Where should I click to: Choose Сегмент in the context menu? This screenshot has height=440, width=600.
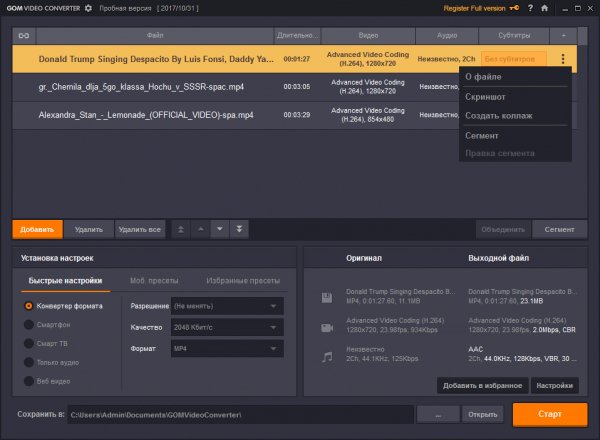click(x=515, y=136)
